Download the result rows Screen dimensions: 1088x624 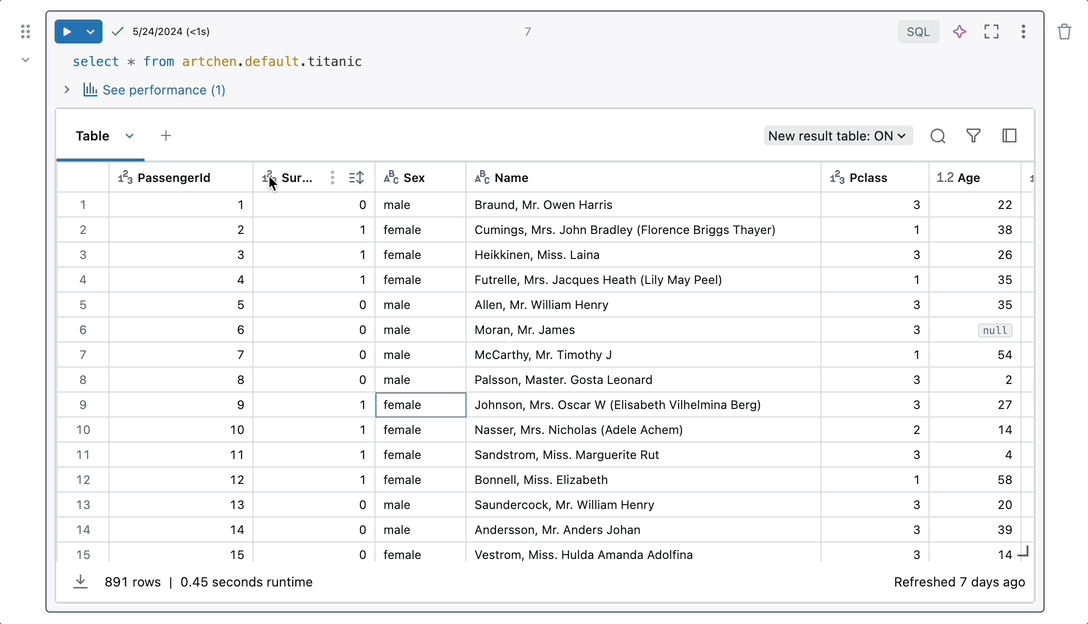[80, 582]
